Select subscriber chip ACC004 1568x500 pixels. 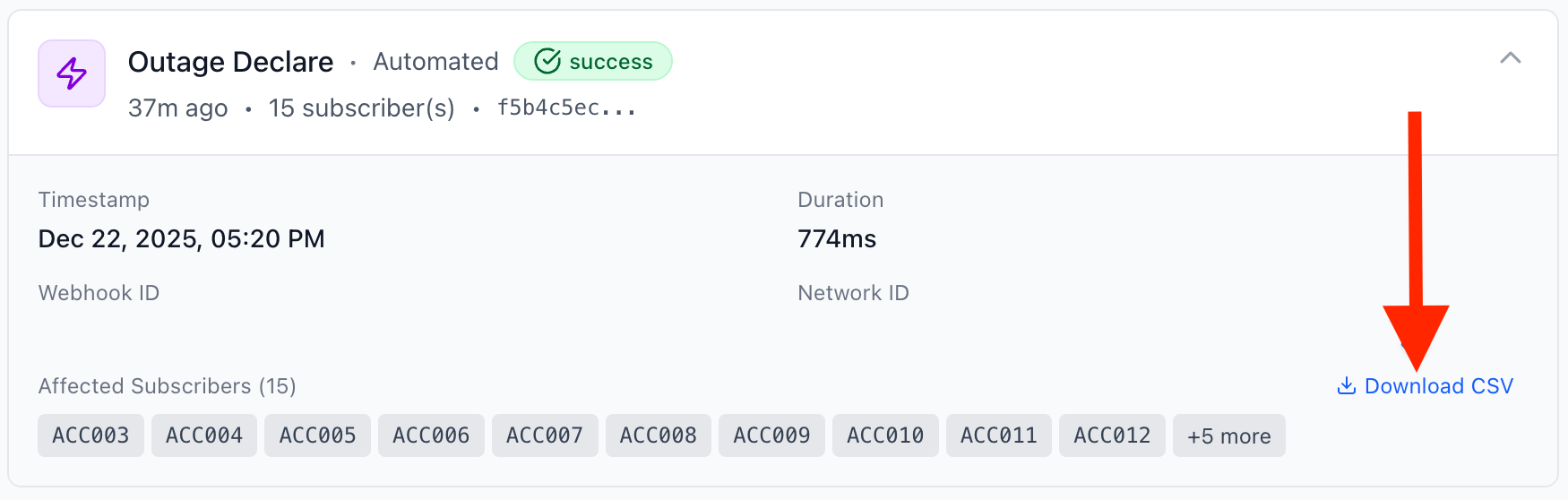(x=204, y=435)
